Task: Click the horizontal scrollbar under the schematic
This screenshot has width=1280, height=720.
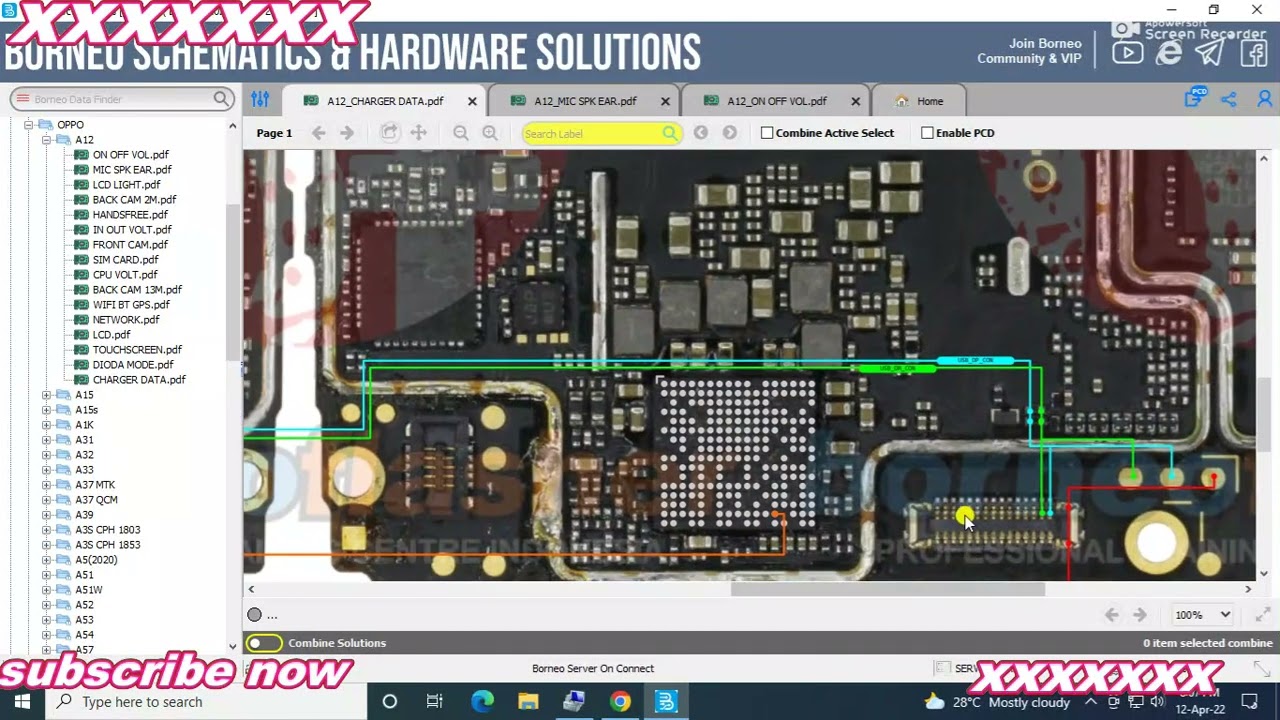Action: 887,589
